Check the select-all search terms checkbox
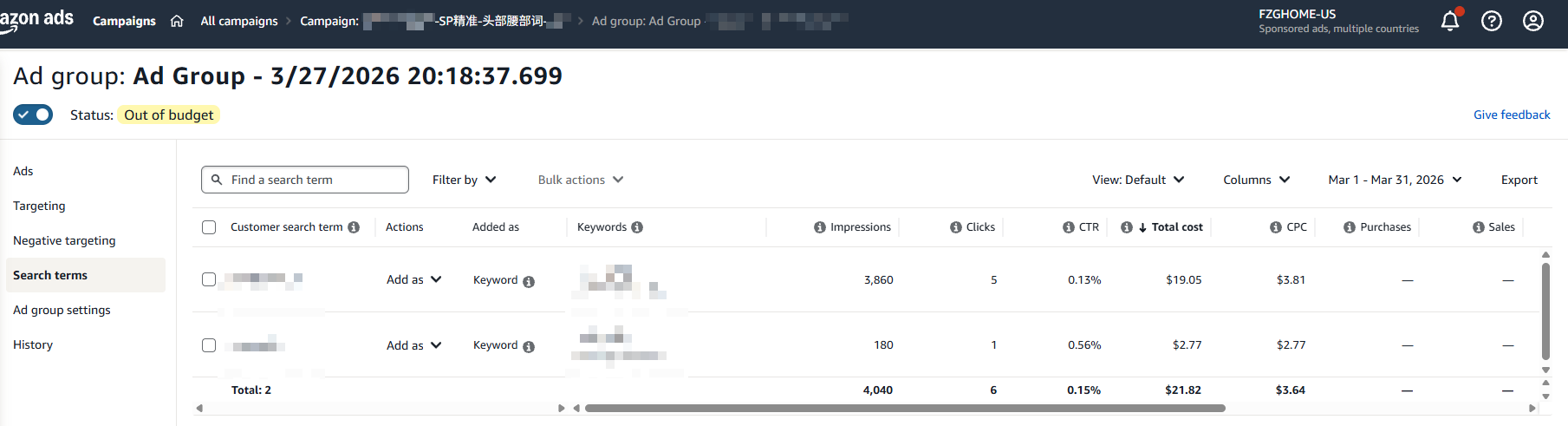 209,227
